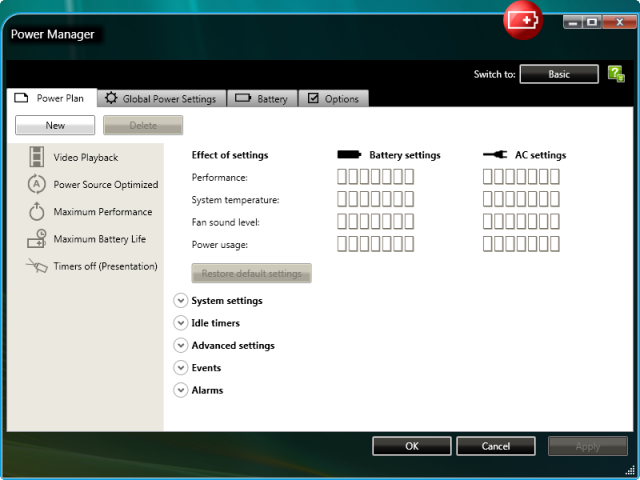Screen dimensions: 640x480
Task: Expand System settings section
Action: [x=180, y=300]
